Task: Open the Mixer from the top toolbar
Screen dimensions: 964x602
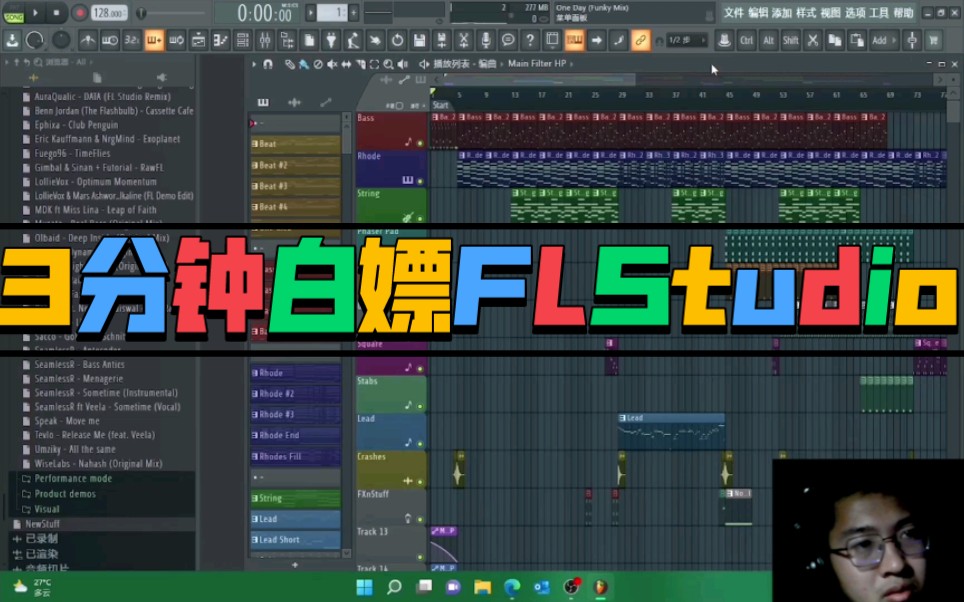Action: (x=266, y=40)
